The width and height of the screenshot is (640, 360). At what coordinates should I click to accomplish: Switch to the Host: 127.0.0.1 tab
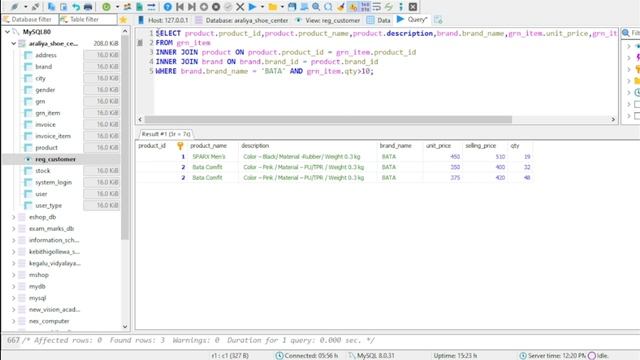tap(163, 20)
